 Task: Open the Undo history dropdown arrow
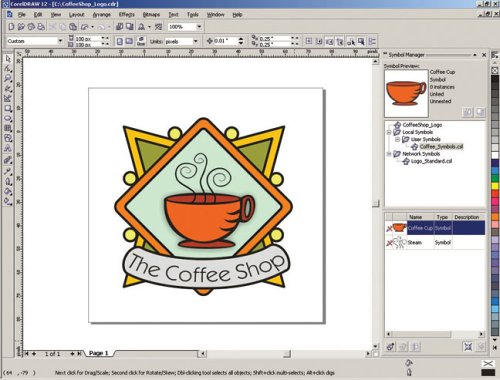(x=92, y=27)
